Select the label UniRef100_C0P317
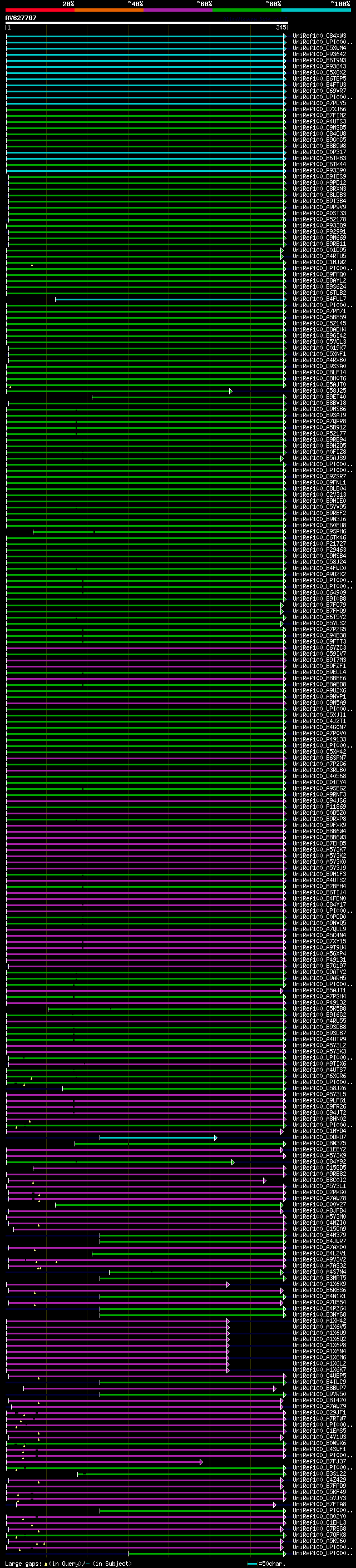 [x=319, y=152]
